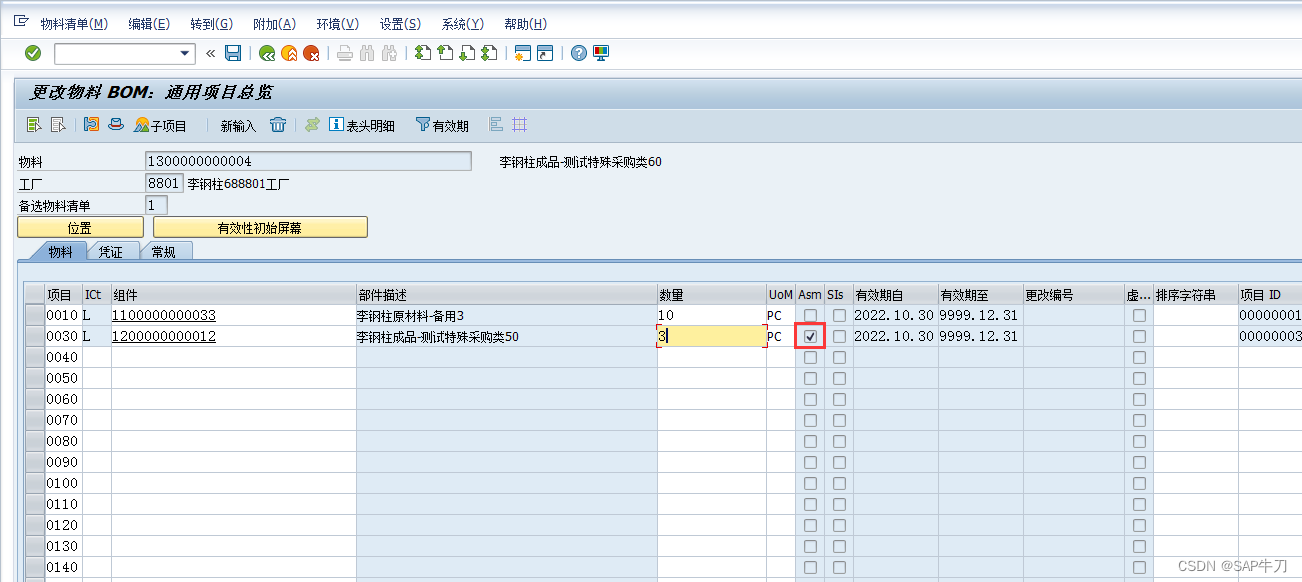
Task: Click the quantity cell showing 10
Action: pyautogui.click(x=711, y=316)
